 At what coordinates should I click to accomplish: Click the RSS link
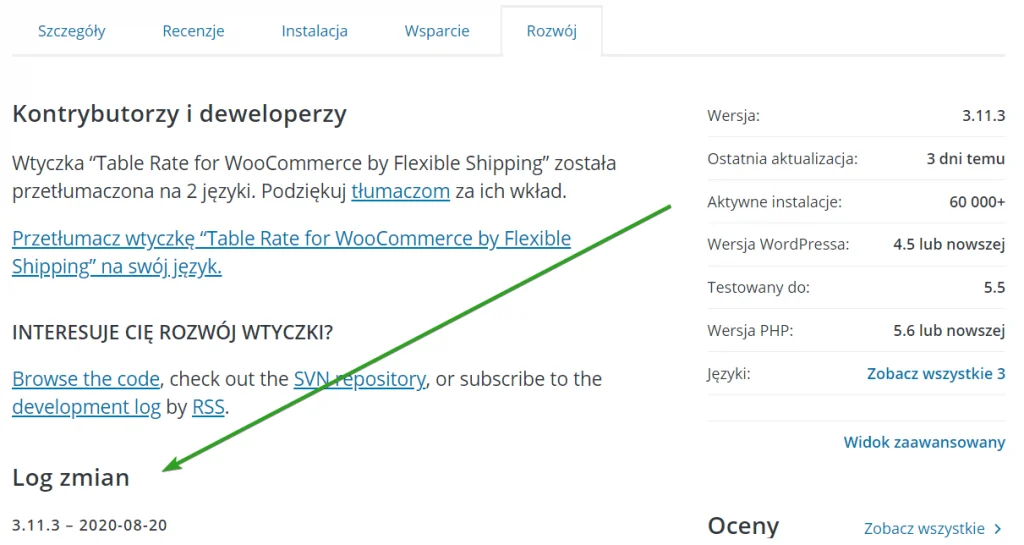(x=208, y=407)
